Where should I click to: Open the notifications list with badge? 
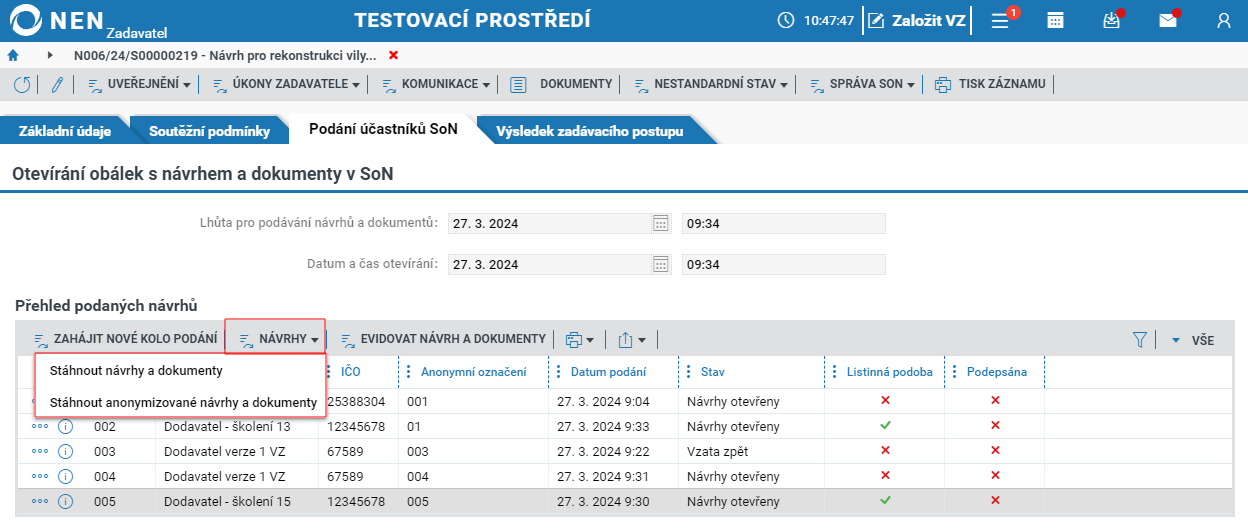(x=1000, y=20)
